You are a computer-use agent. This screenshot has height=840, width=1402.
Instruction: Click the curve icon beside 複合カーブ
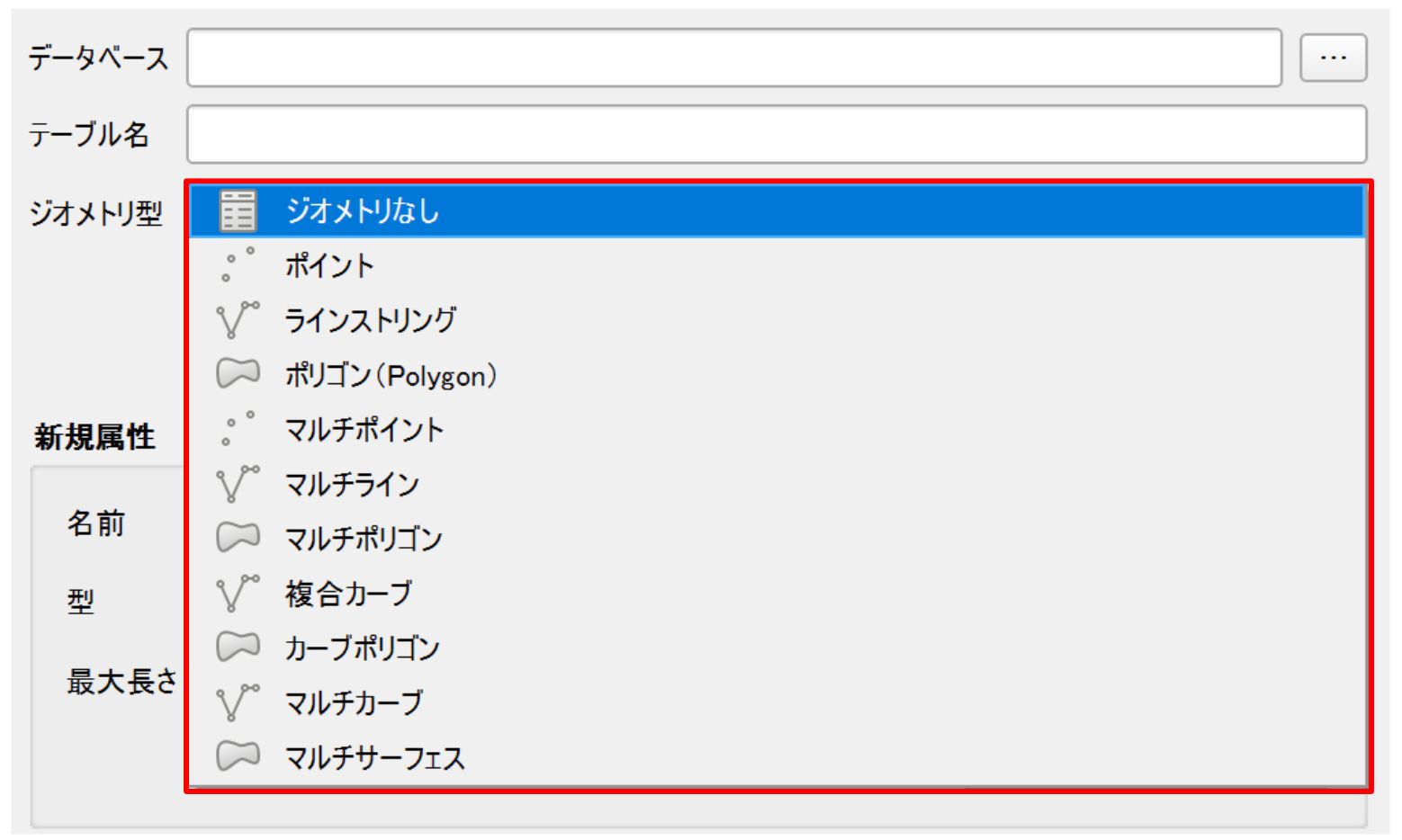(238, 594)
